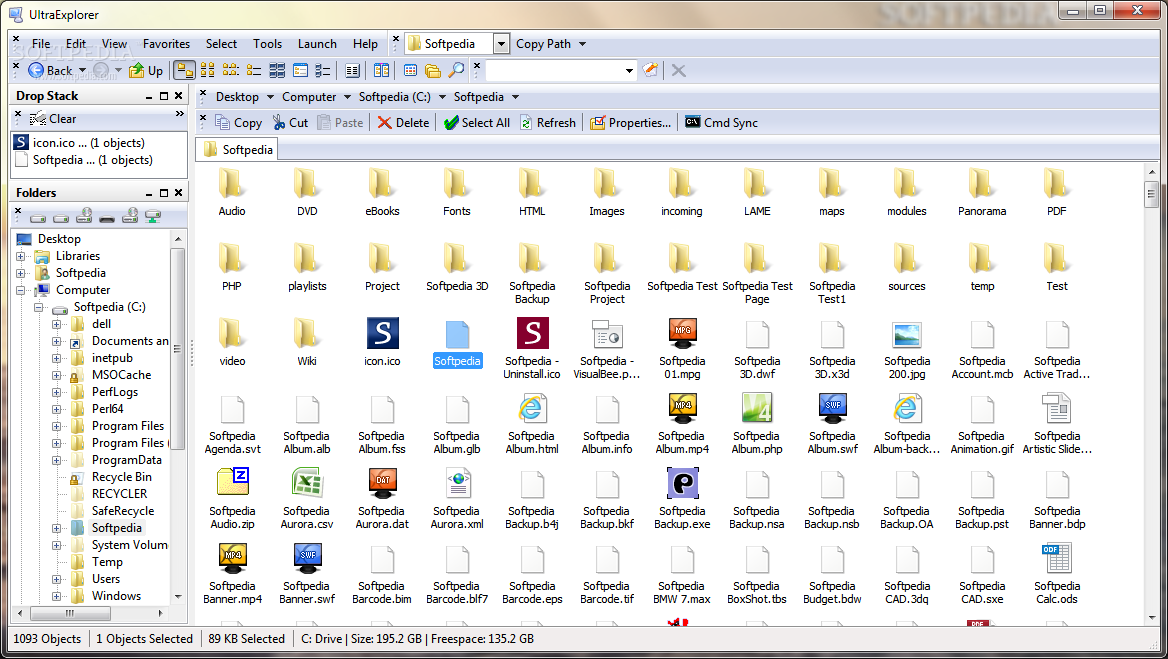
Task: Open the Softpedia folder combo box dropdown
Action: pos(501,44)
